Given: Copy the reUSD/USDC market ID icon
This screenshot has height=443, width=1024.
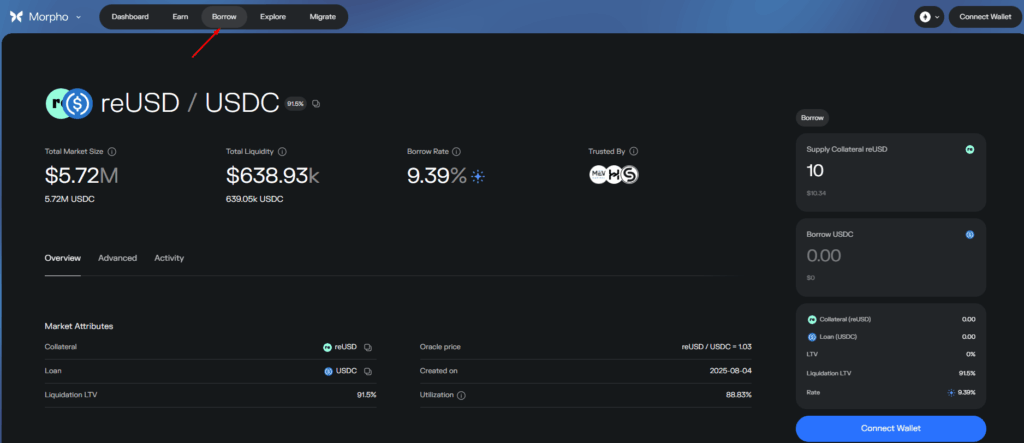Looking at the screenshot, I should pyautogui.click(x=316, y=103).
